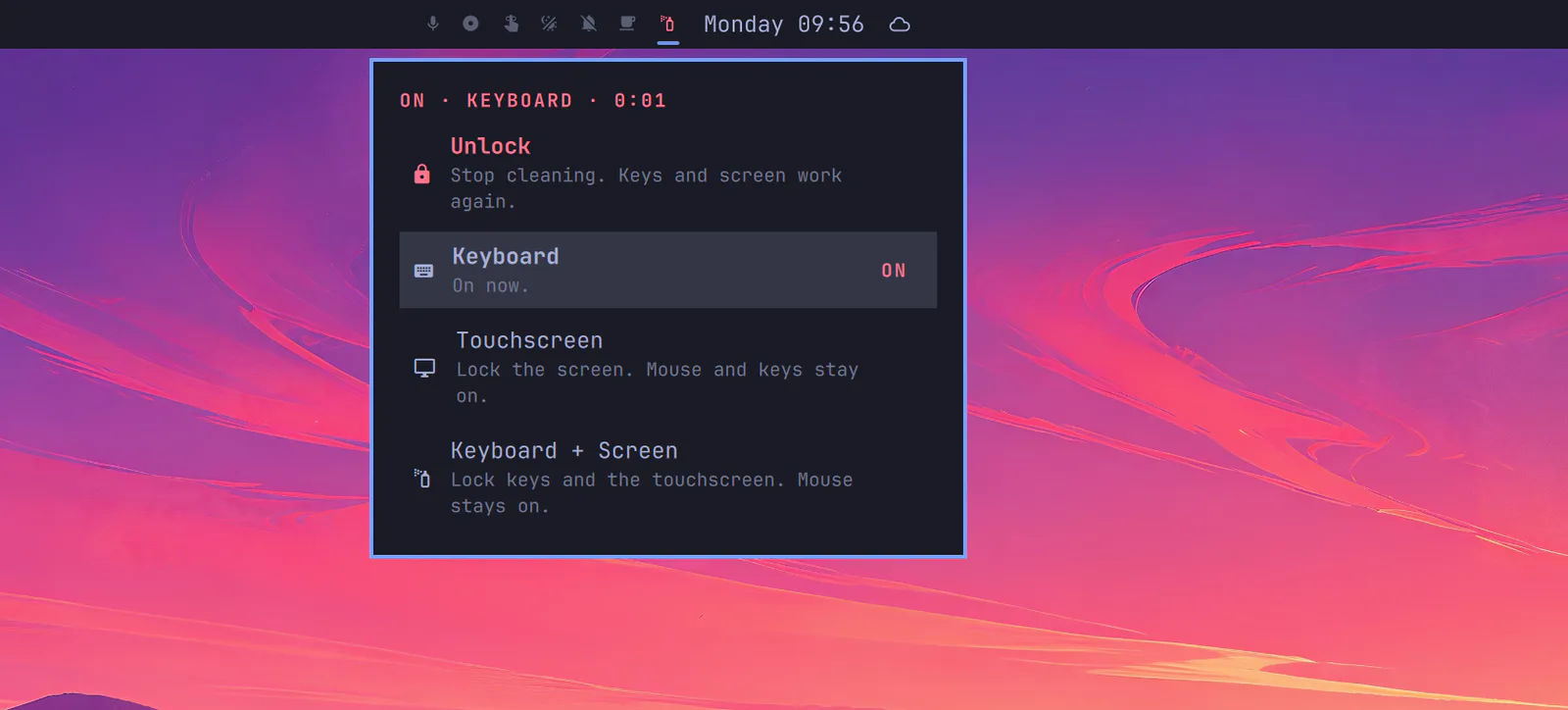Click the microphone icon in the top bar
The height and width of the screenshot is (710, 1568).
[x=433, y=24]
